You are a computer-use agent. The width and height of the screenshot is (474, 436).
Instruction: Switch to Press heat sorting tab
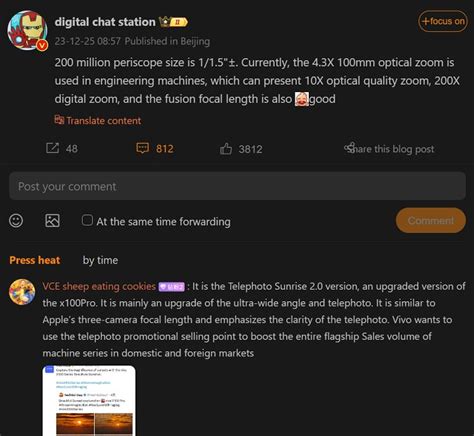point(35,260)
